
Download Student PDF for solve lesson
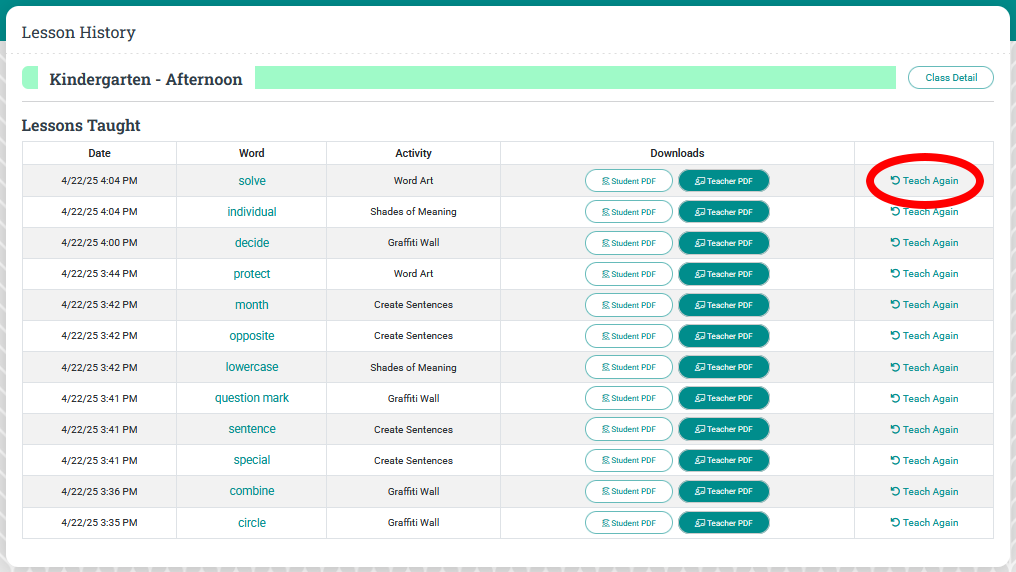[628, 181]
